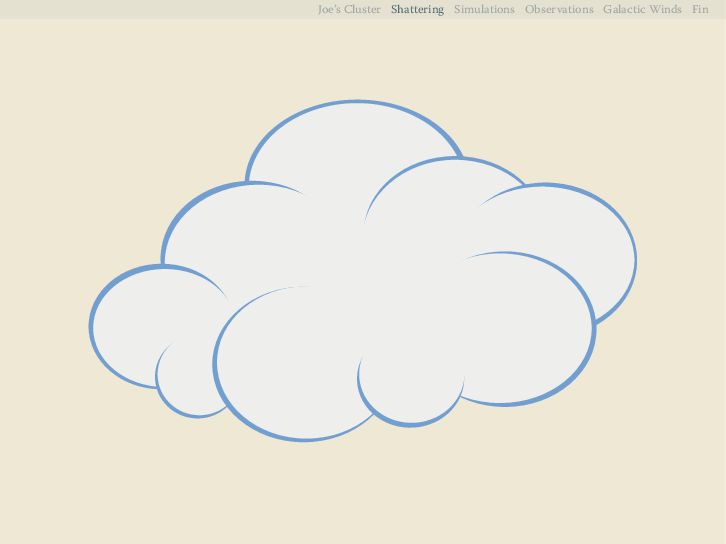Navigate to Galactic Winds section
Screen dimensions: 726x544
pyautogui.click(x=642, y=9)
